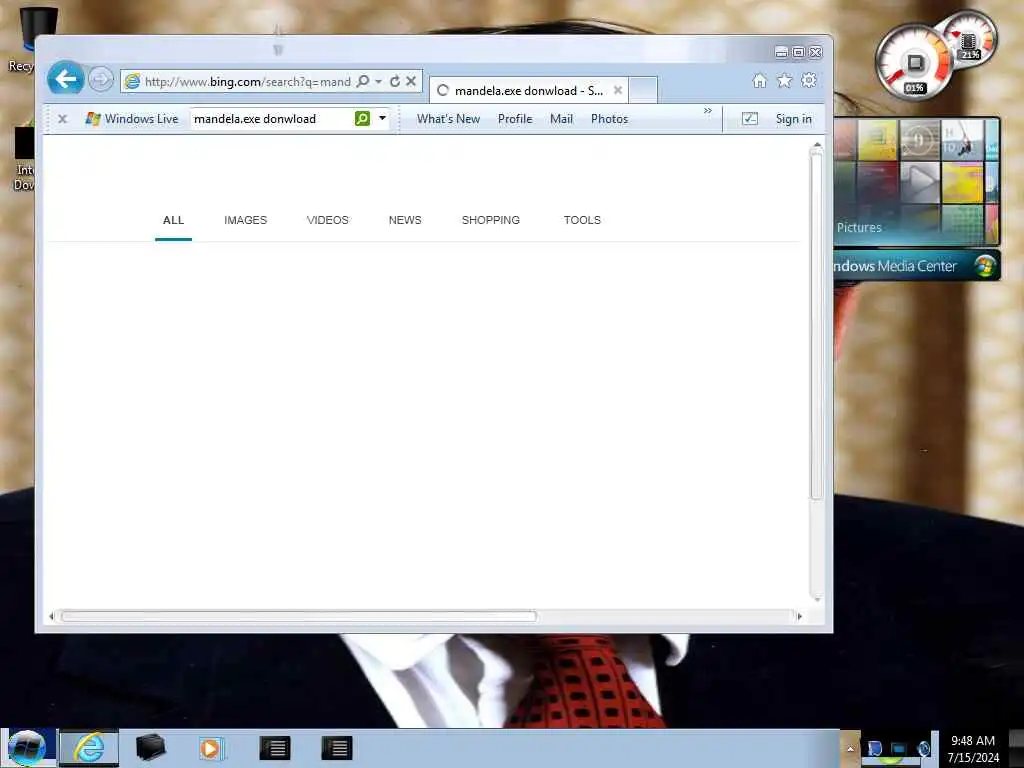Focus the bing.com address field
The height and width of the screenshot is (768, 1024).
pos(247,82)
